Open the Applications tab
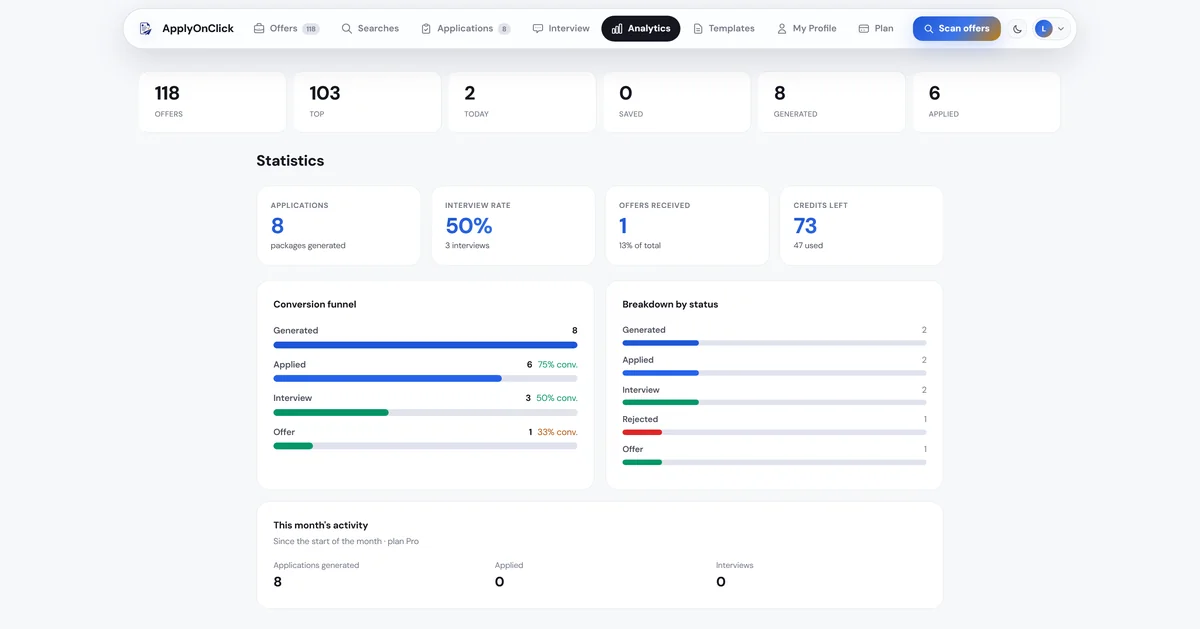The image size is (1200, 629). pyautogui.click(x=465, y=29)
